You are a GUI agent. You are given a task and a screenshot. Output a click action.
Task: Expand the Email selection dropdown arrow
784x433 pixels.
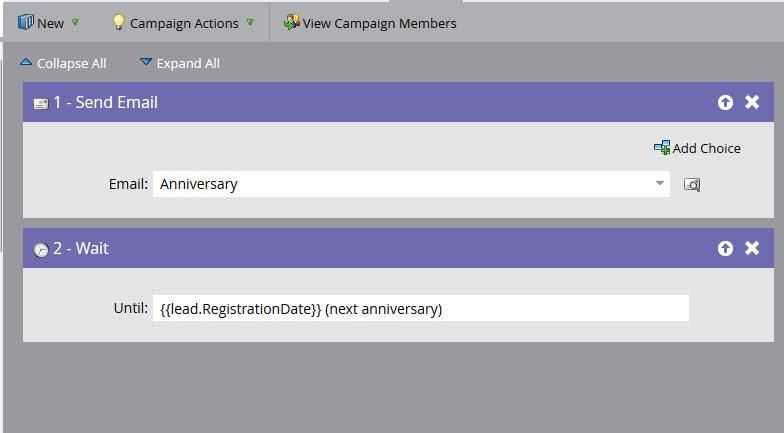pos(660,183)
